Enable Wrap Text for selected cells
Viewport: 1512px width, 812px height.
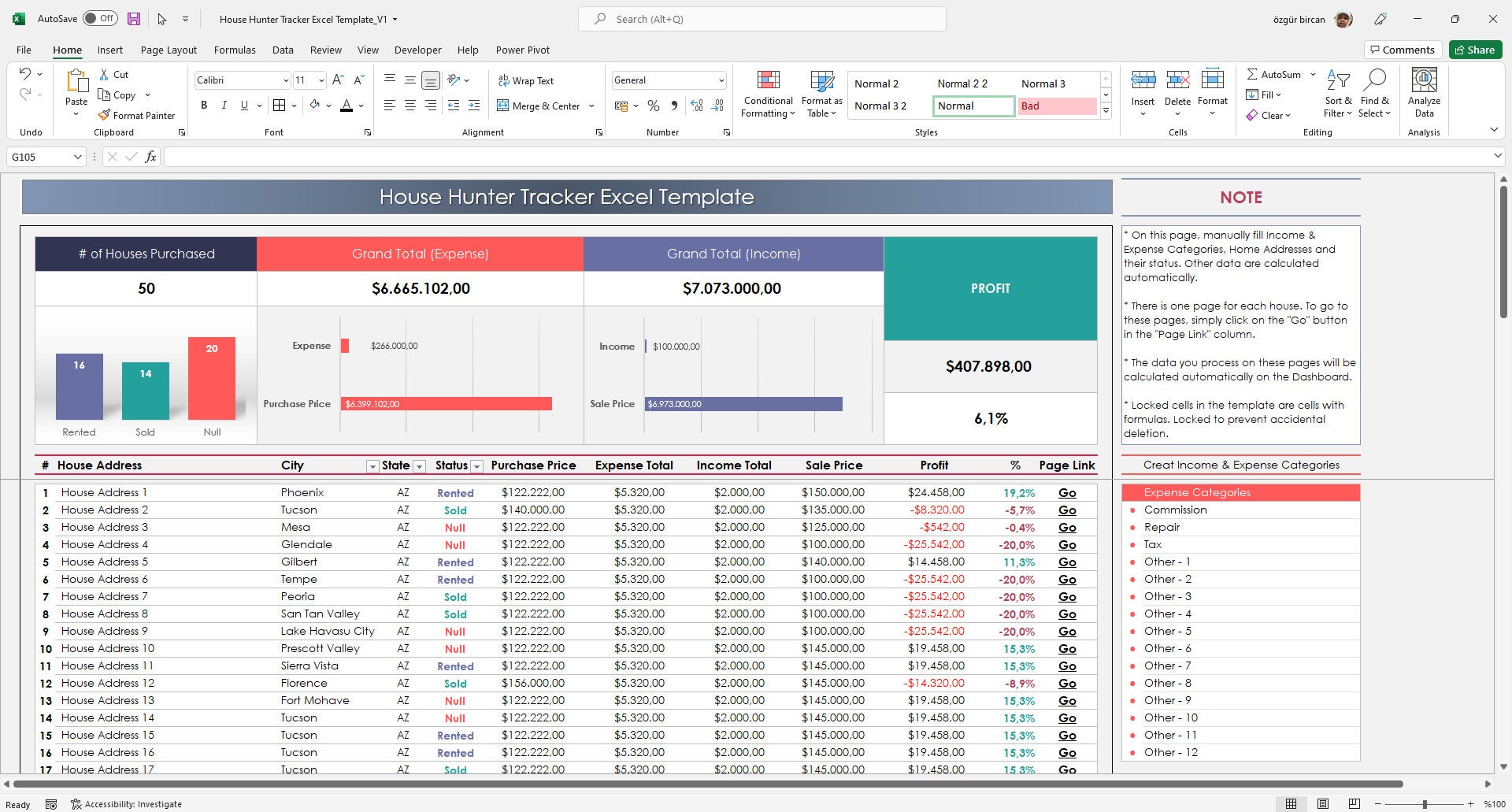click(528, 80)
